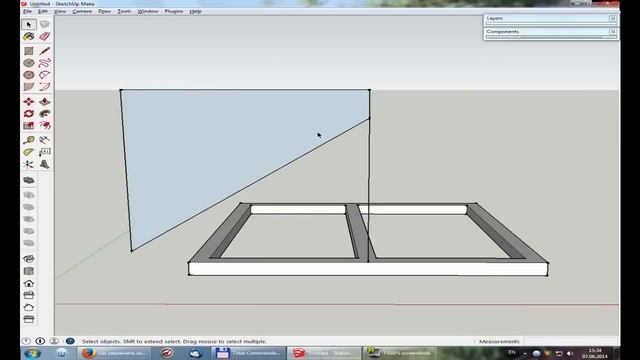This screenshot has height=360, width=640.
Task: Open the Tools menu
Action: pos(124,11)
